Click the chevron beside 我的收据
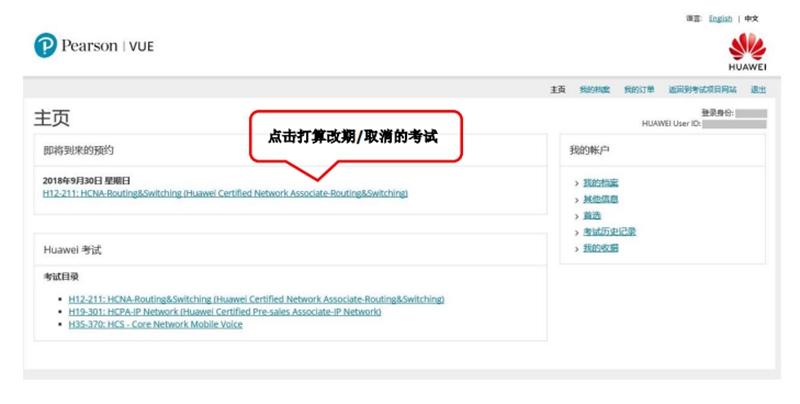This screenshot has height=404, width=800. pyautogui.click(x=577, y=248)
